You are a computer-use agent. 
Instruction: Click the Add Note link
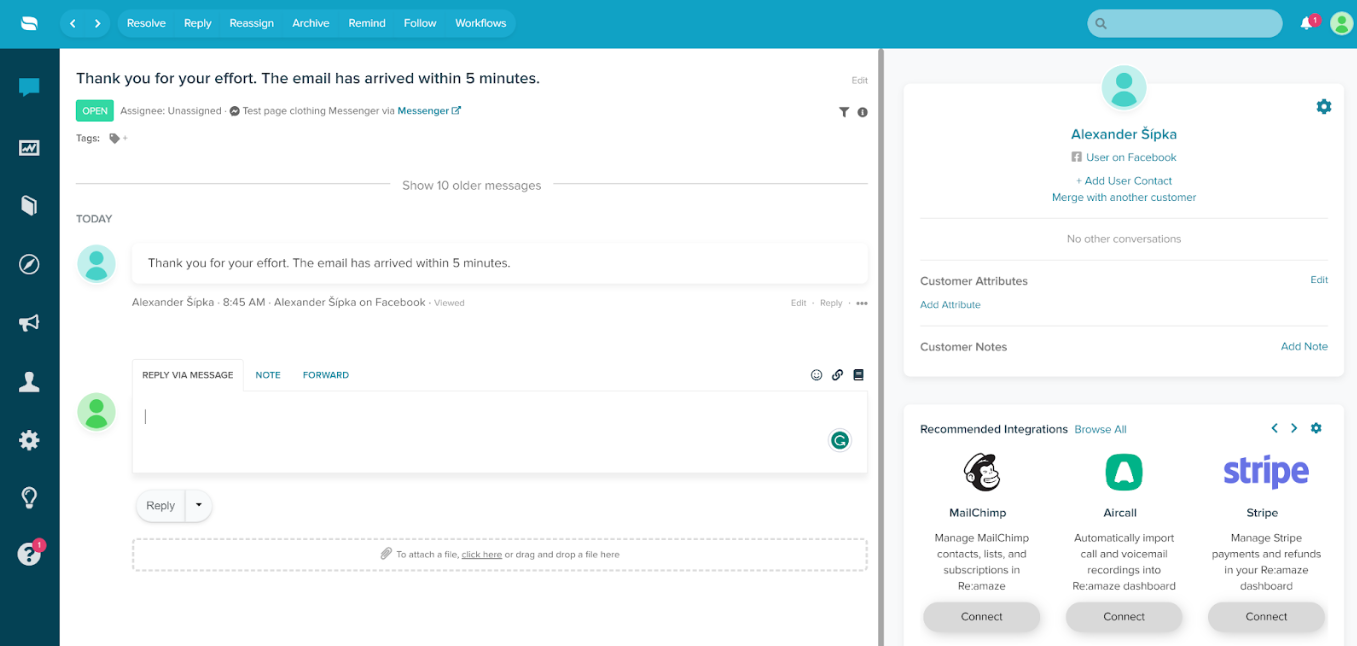click(x=1304, y=346)
